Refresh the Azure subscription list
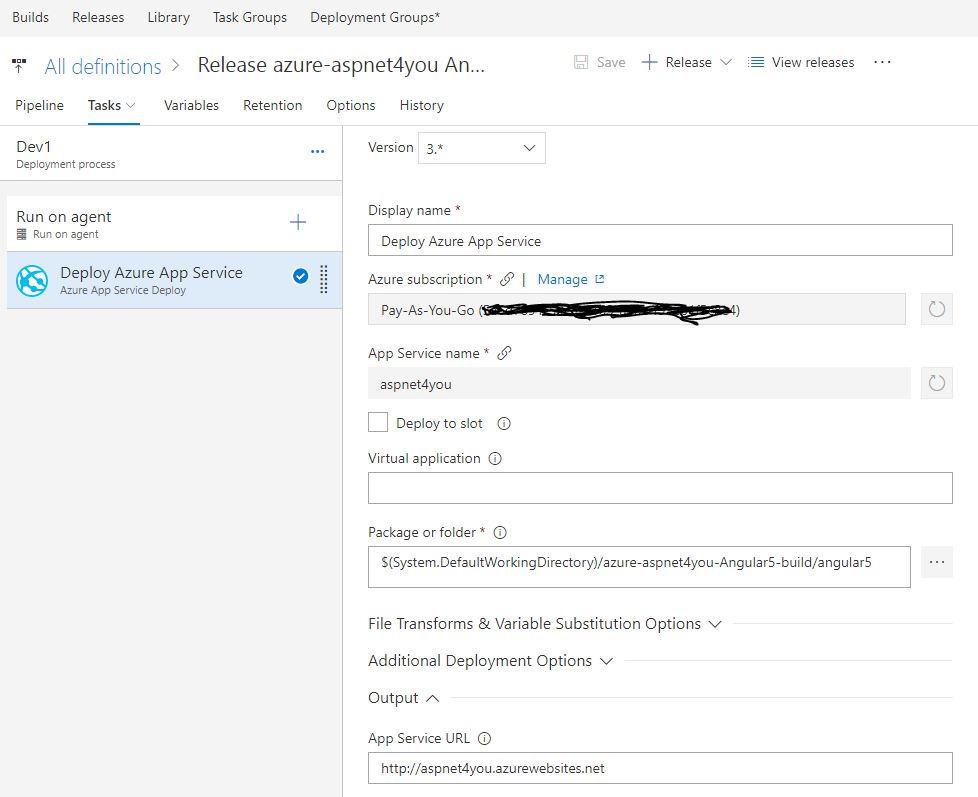 pyautogui.click(x=937, y=309)
